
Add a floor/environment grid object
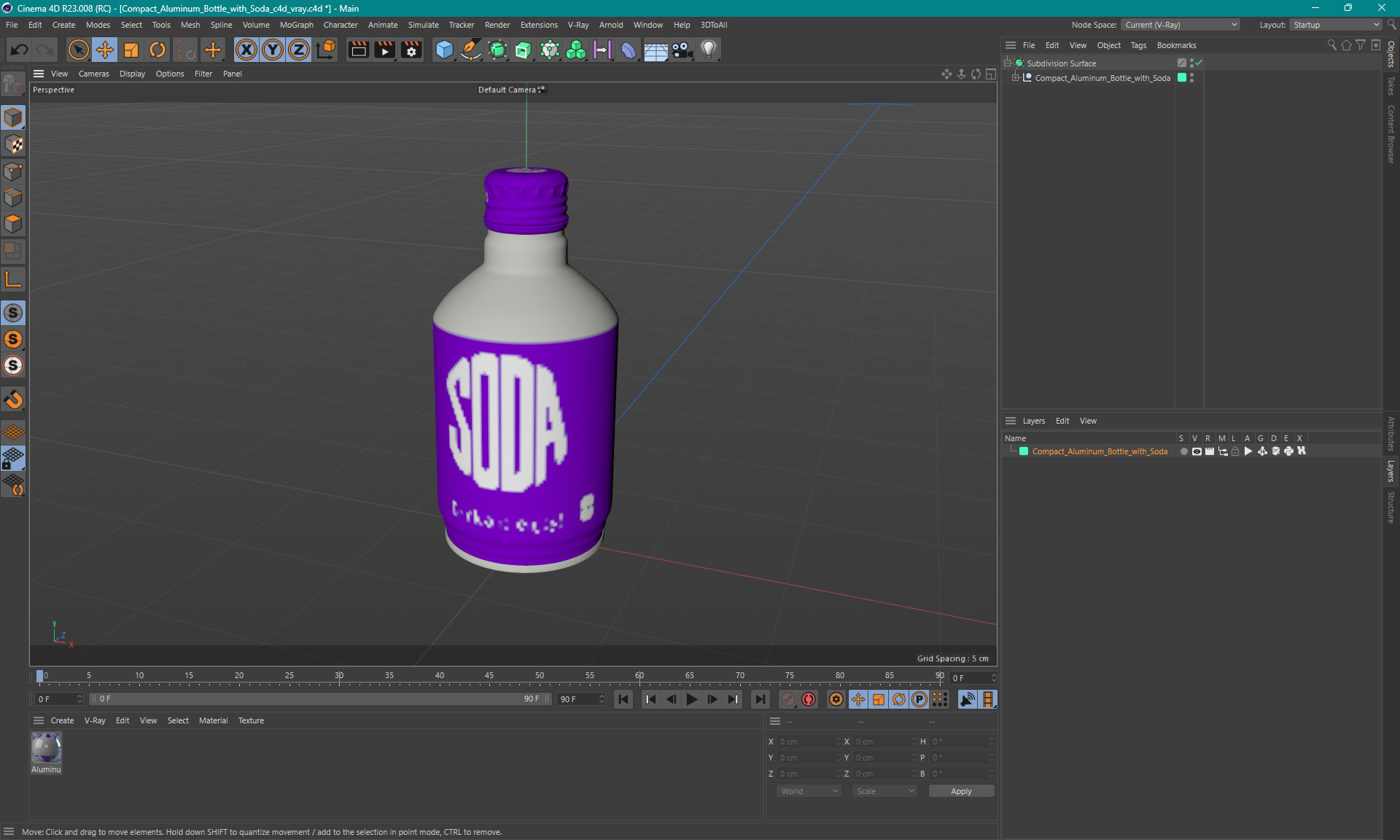tap(656, 50)
